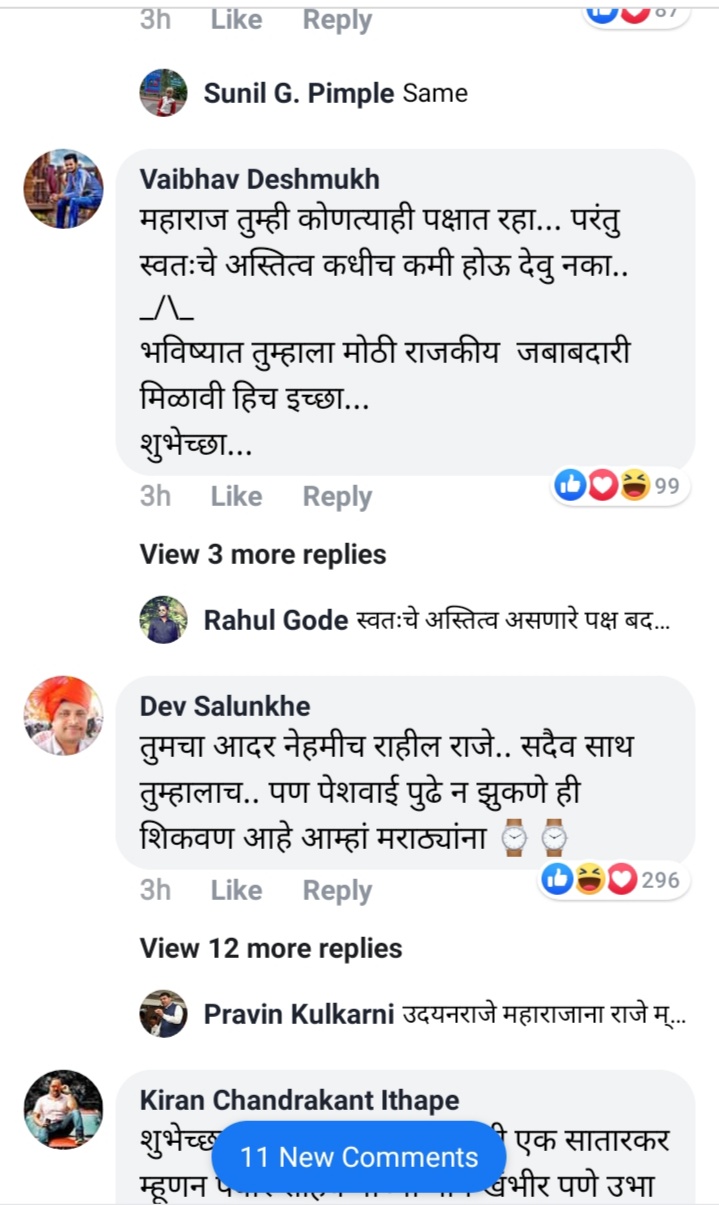Screen dimensions: 719x1205
Task: Open Vaibhav Deshmukh's profile picture
Action: pyautogui.click(x=63, y=189)
